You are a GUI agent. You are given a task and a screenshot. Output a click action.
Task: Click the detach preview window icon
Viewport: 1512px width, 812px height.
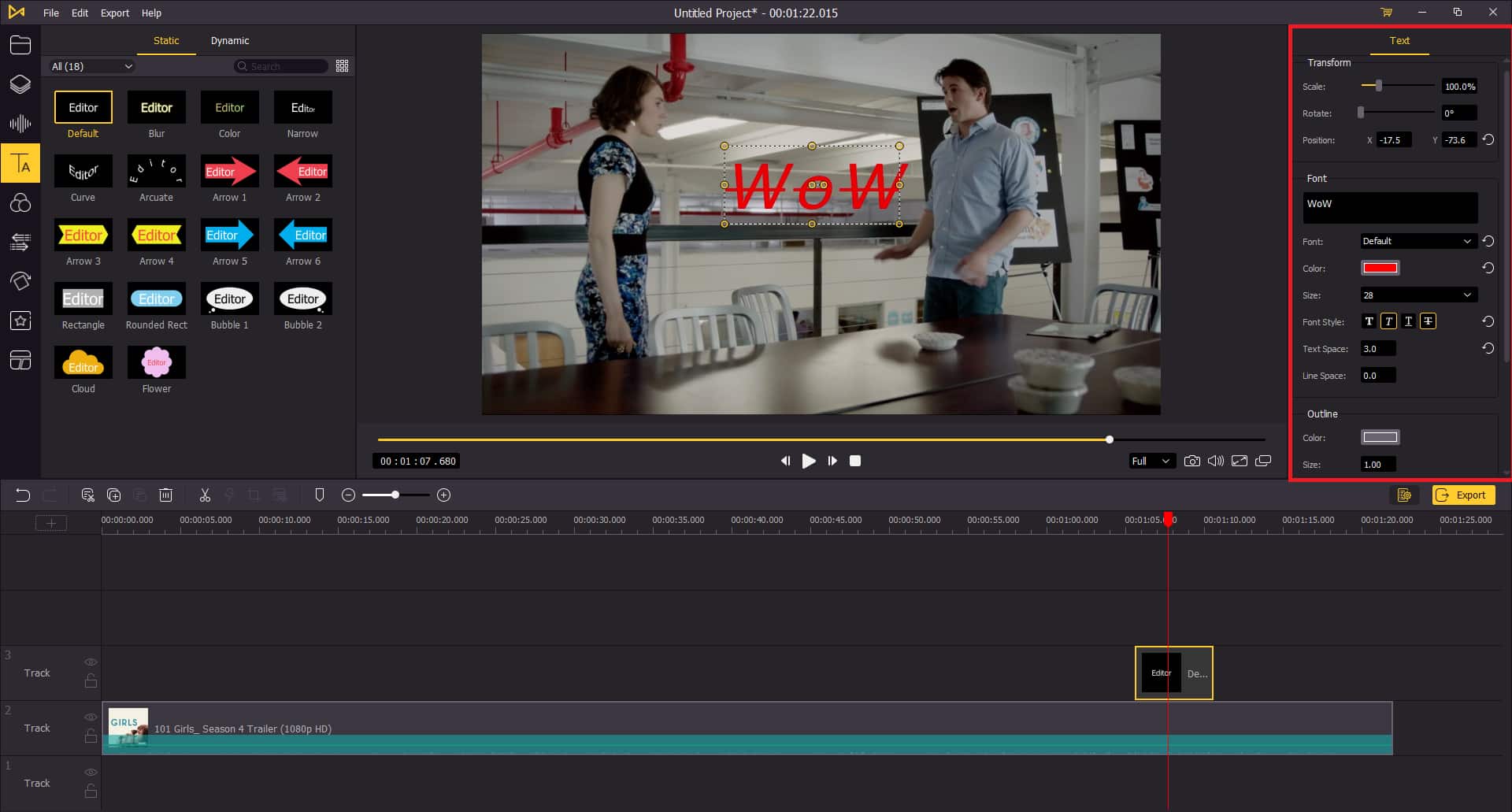click(x=1263, y=461)
